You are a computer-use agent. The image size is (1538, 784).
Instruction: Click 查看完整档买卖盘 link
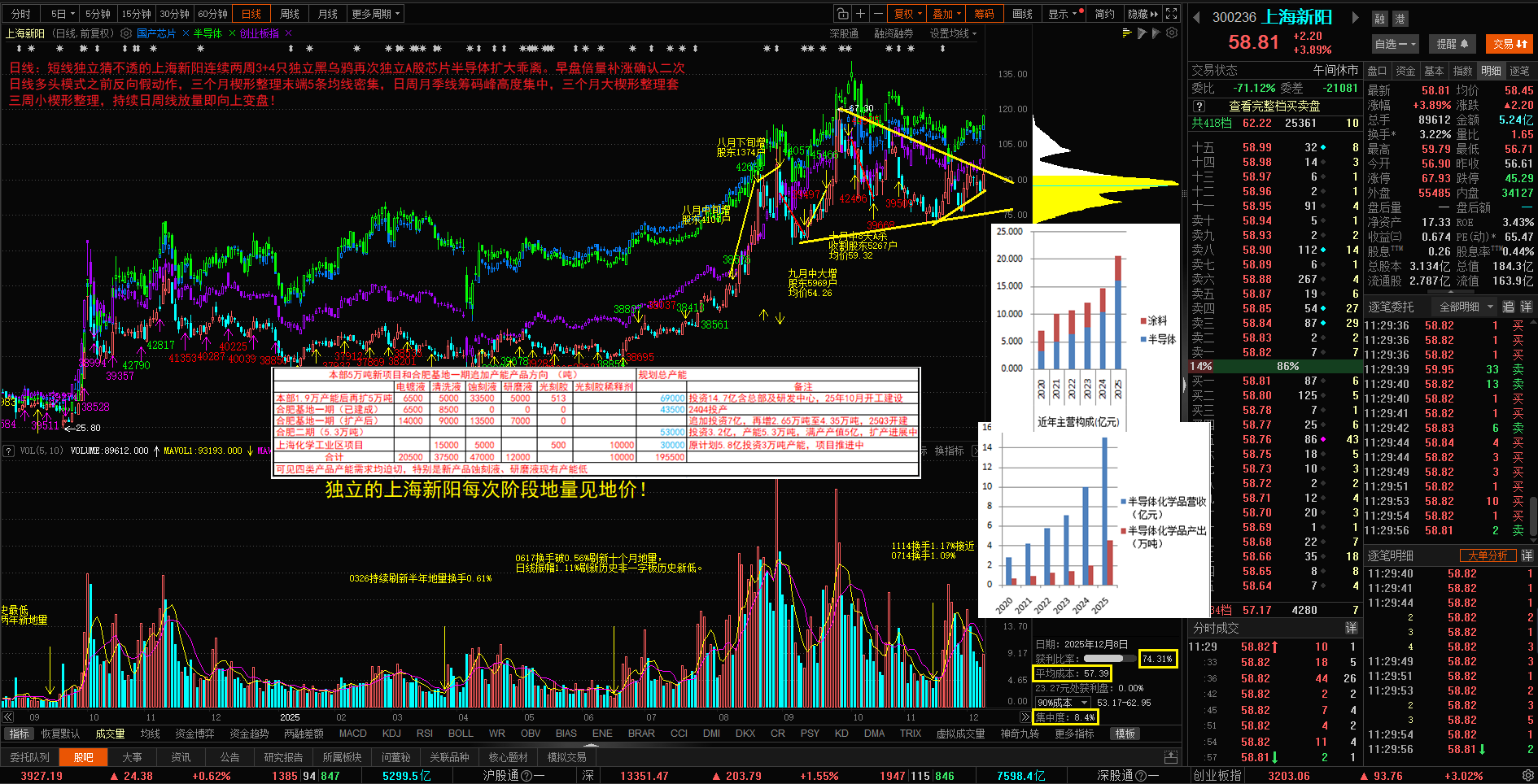tap(1274, 107)
